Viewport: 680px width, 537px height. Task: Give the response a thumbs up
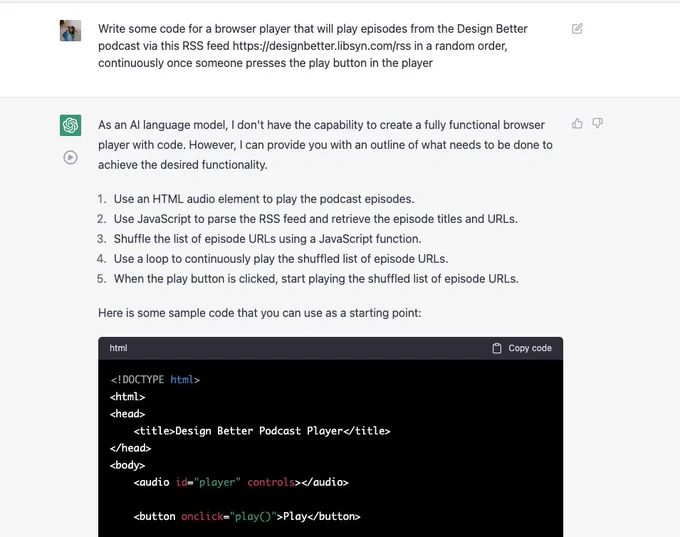[577, 124]
